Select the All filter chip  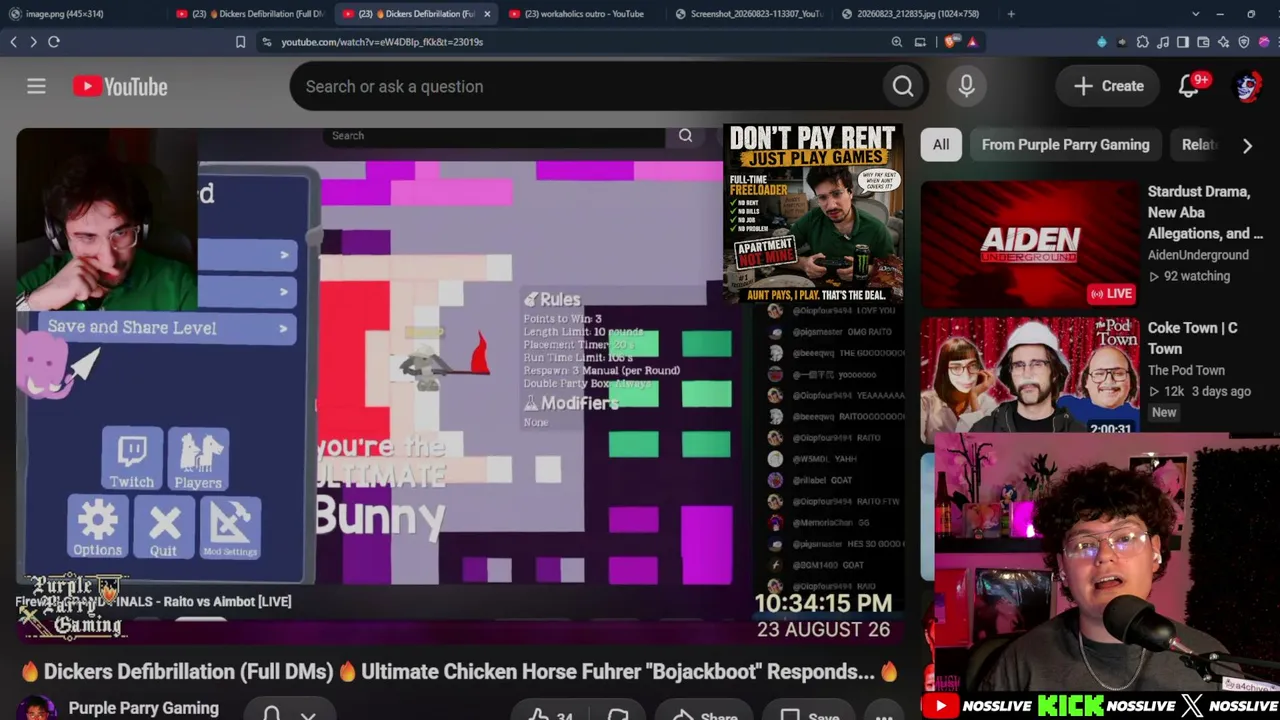pos(941,145)
